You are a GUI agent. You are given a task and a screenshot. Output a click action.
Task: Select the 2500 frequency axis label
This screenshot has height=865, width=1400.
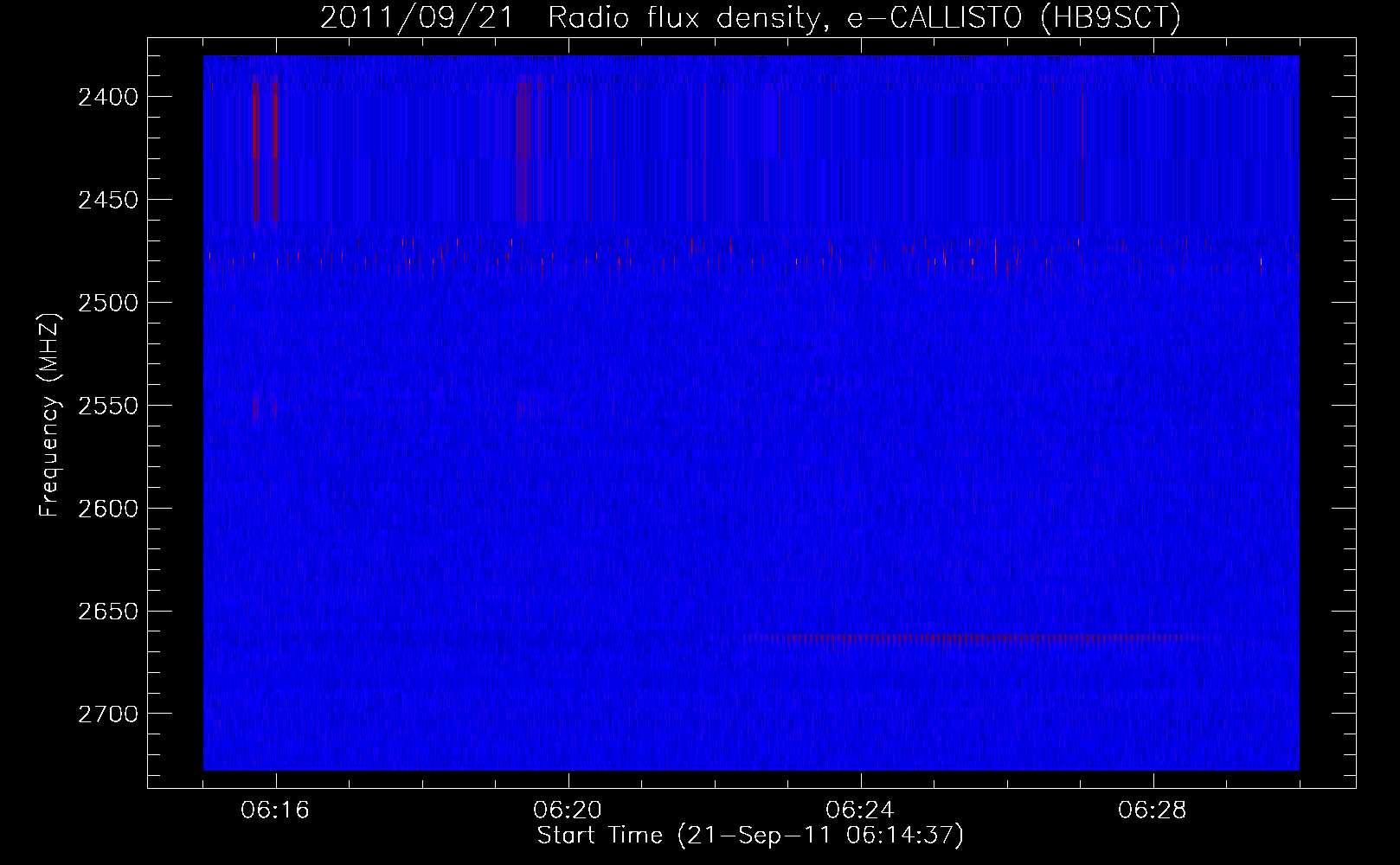[x=108, y=303]
